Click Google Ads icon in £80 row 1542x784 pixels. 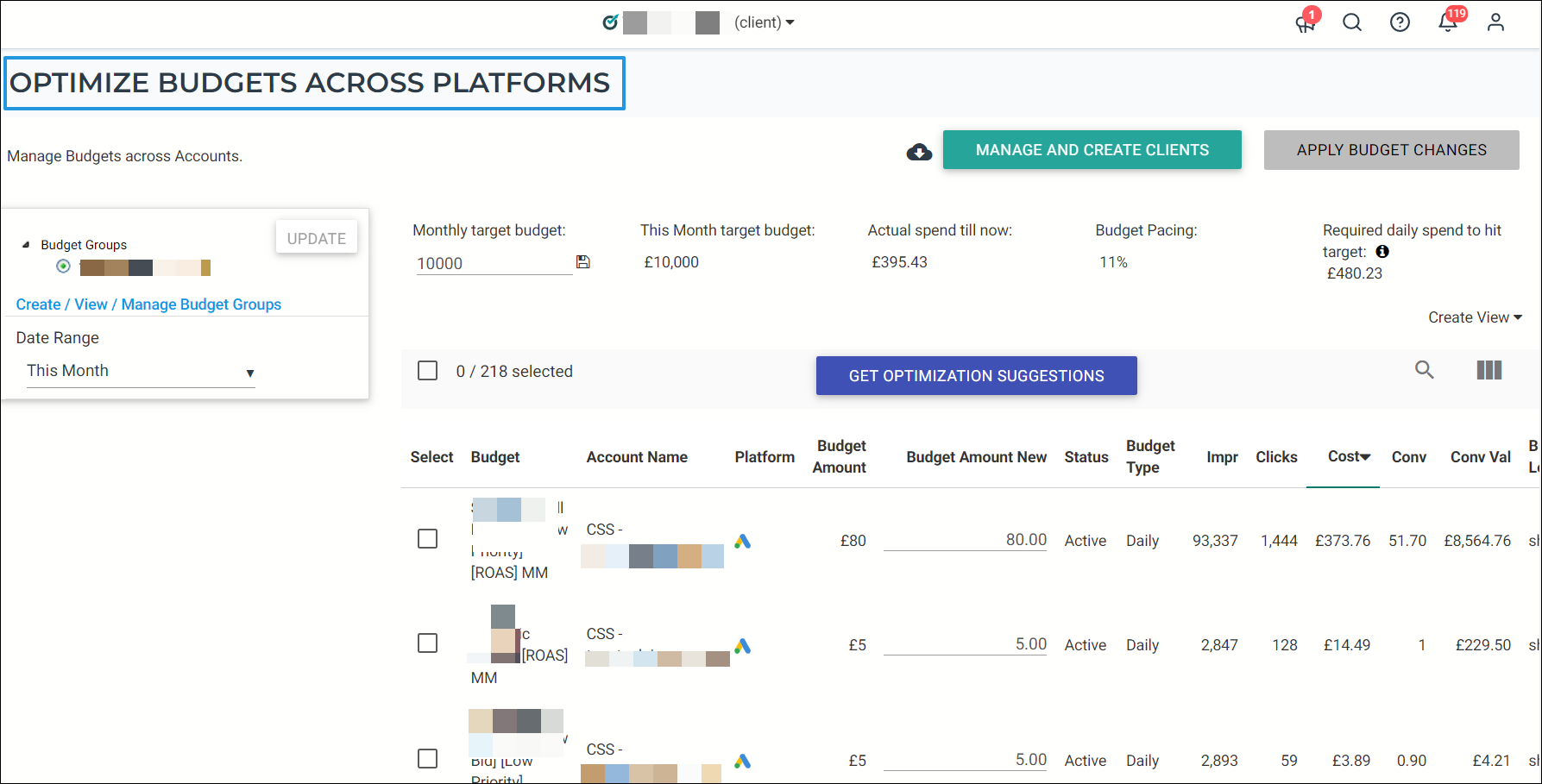coord(742,542)
